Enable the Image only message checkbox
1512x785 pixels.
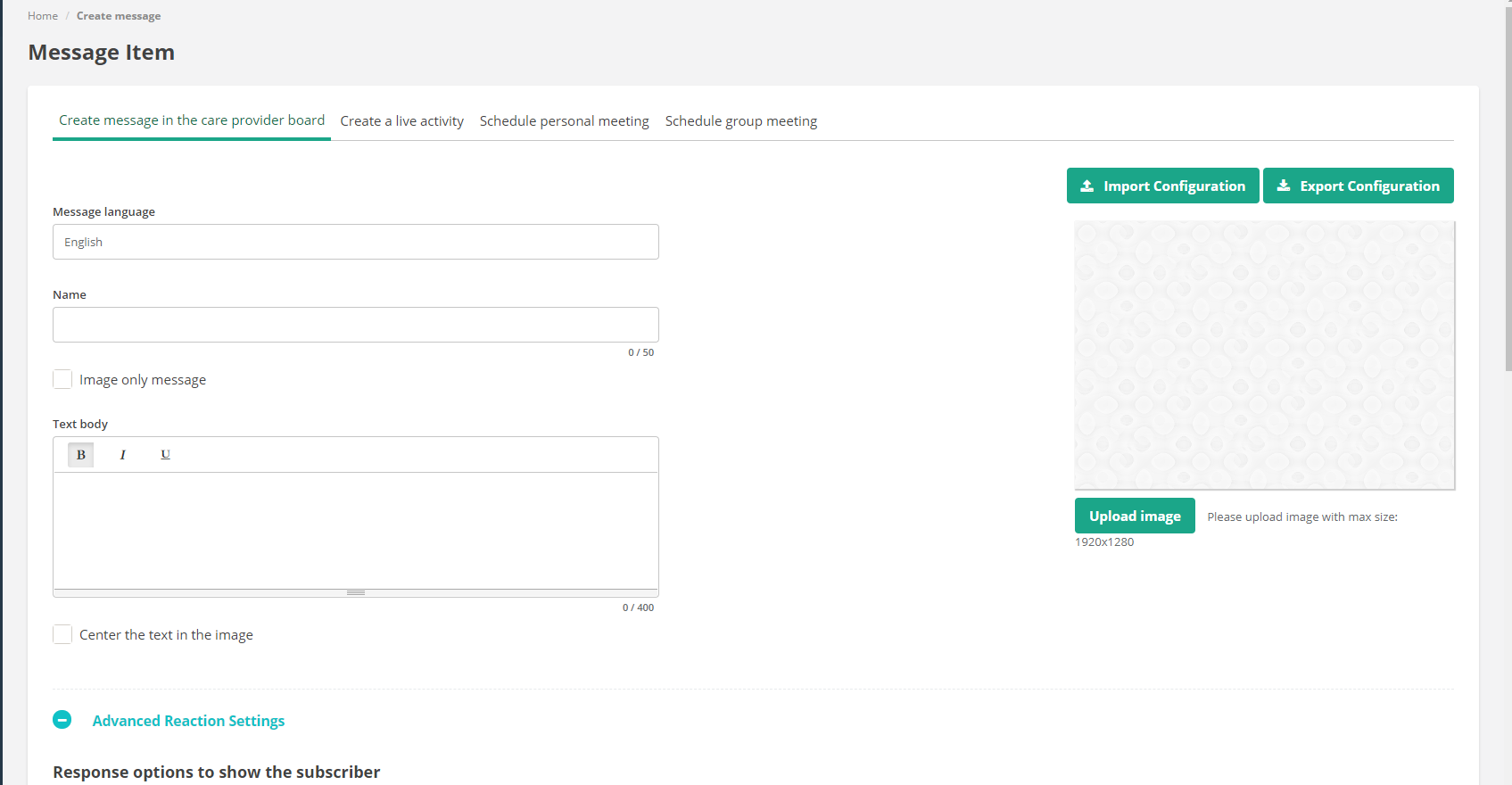tap(62, 380)
